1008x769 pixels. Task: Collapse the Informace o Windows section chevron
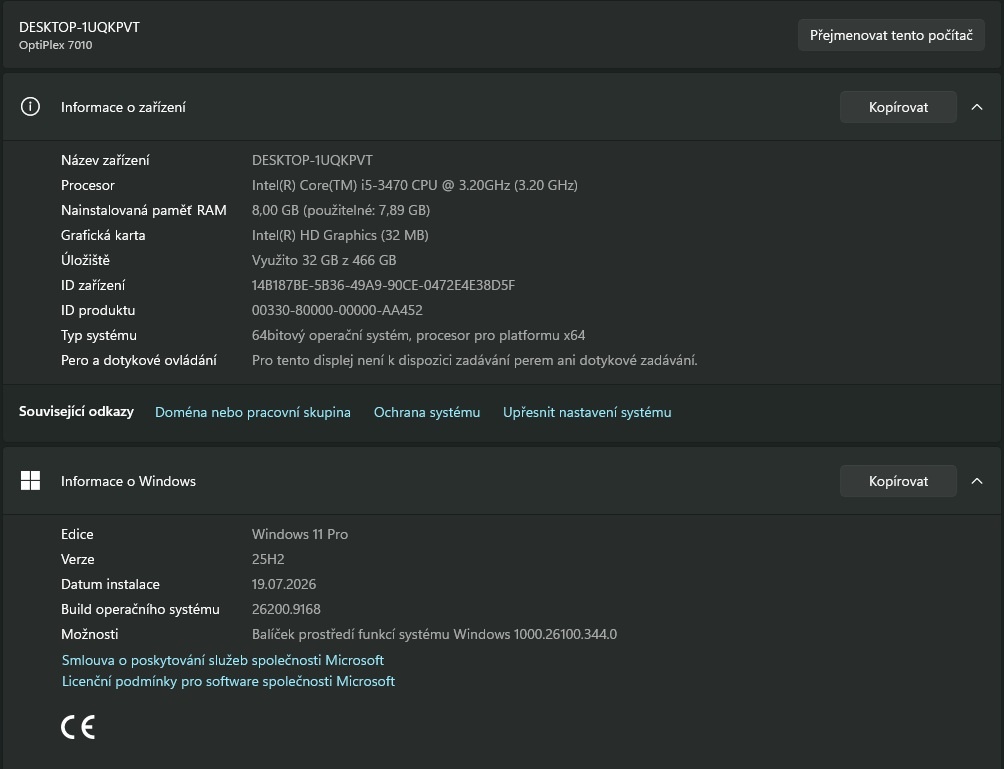pos(976,481)
